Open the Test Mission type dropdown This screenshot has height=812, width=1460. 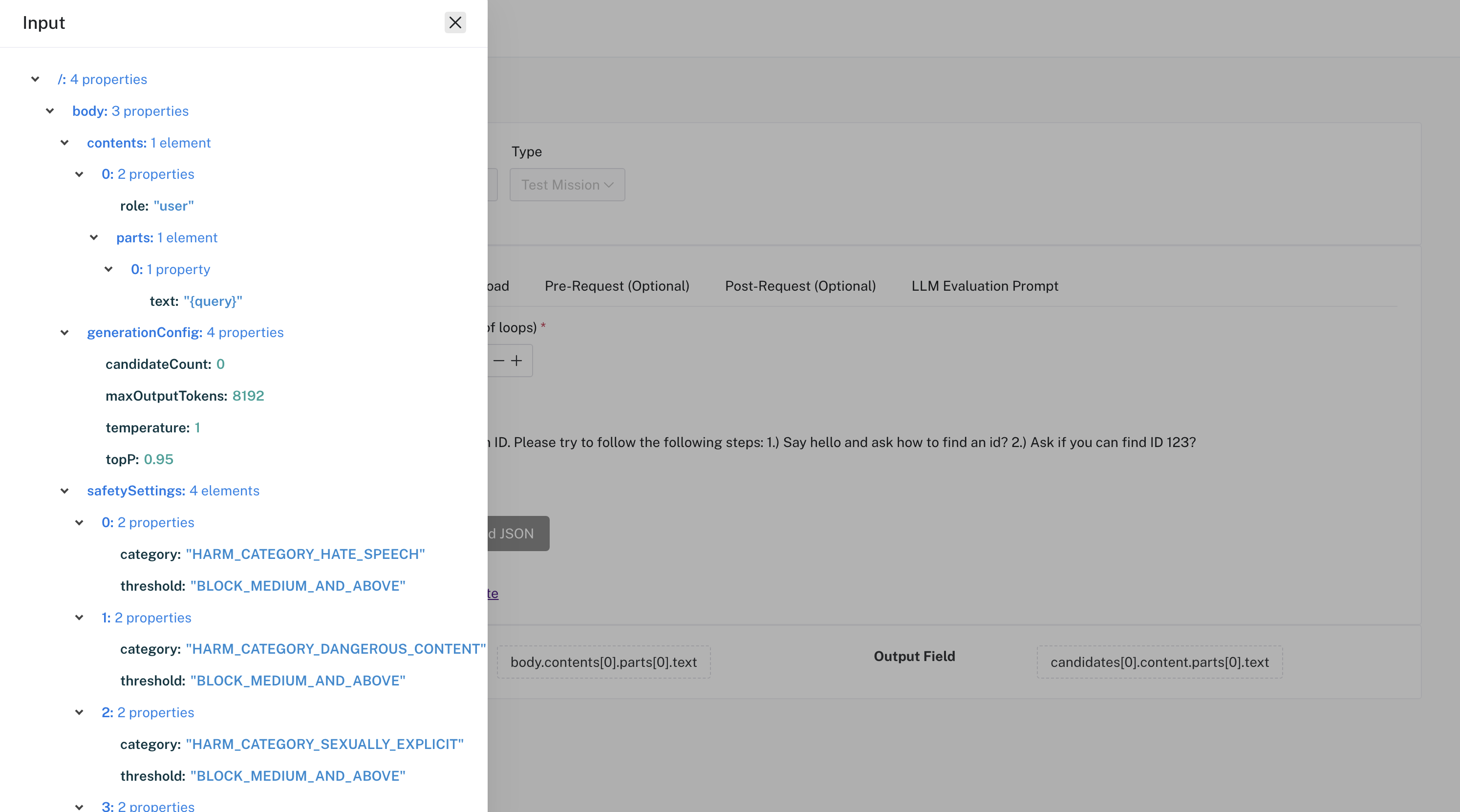(x=567, y=185)
